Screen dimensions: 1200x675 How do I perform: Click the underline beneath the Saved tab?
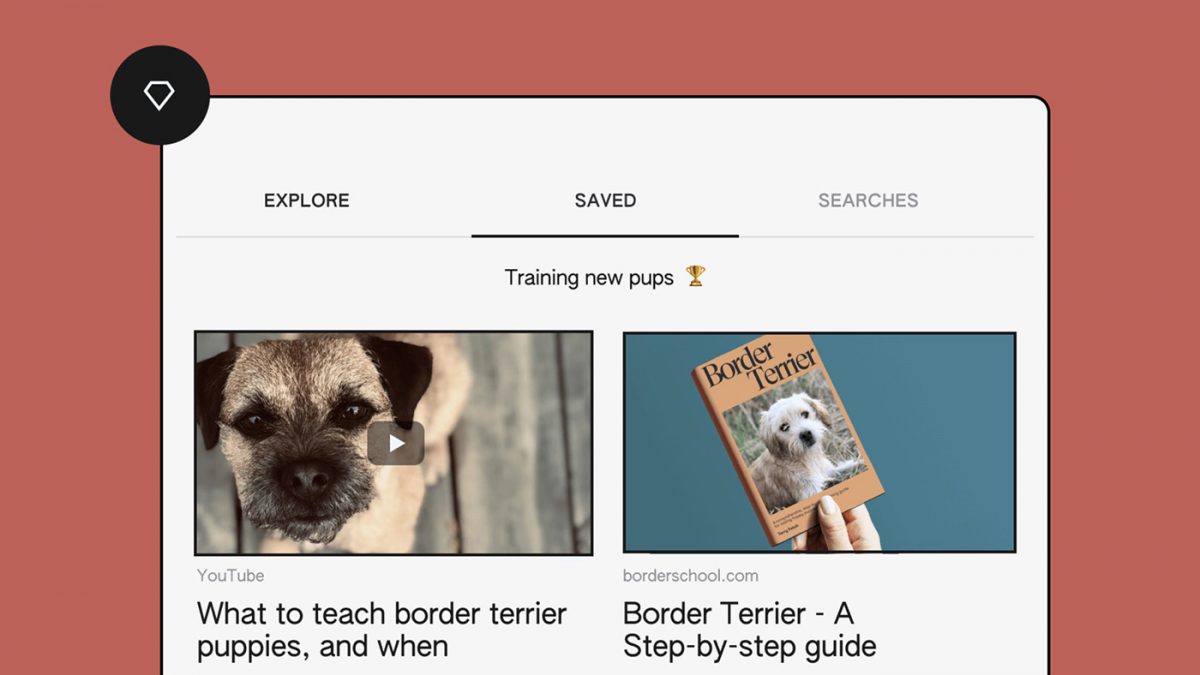click(605, 236)
